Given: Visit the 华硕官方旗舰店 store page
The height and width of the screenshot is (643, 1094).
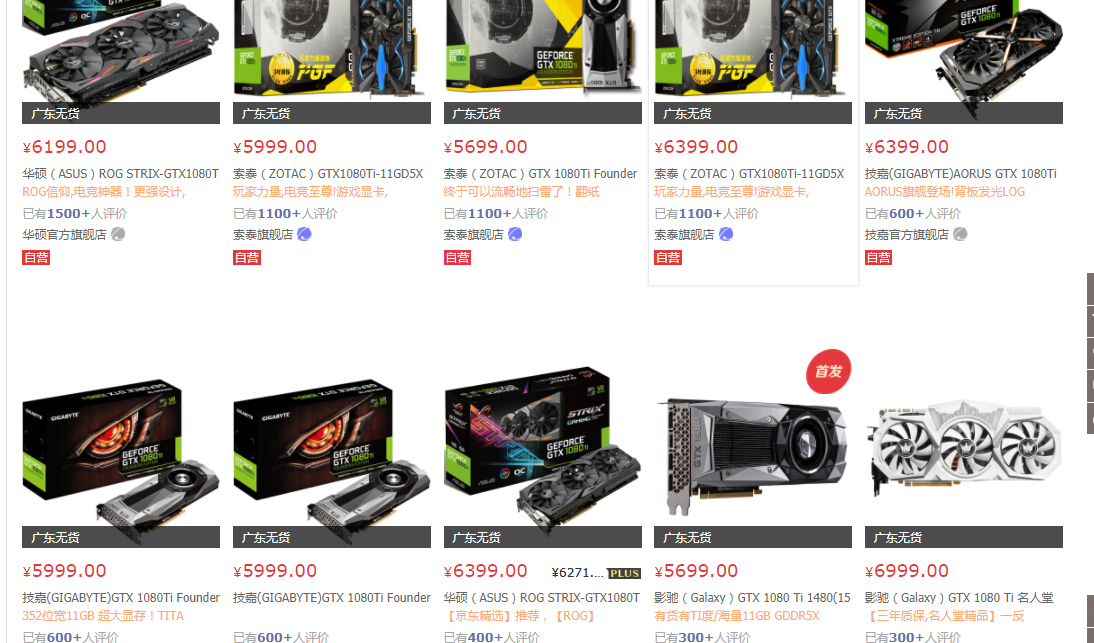Looking at the screenshot, I should 64,234.
